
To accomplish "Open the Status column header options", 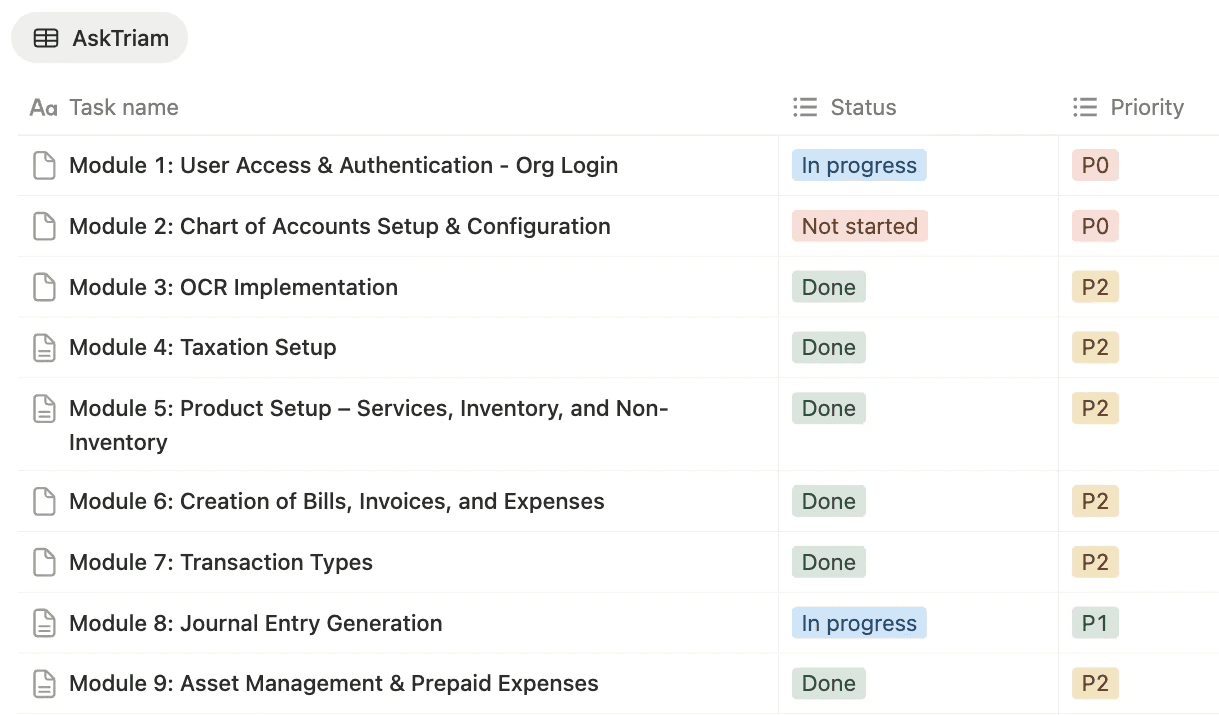I will (x=862, y=108).
